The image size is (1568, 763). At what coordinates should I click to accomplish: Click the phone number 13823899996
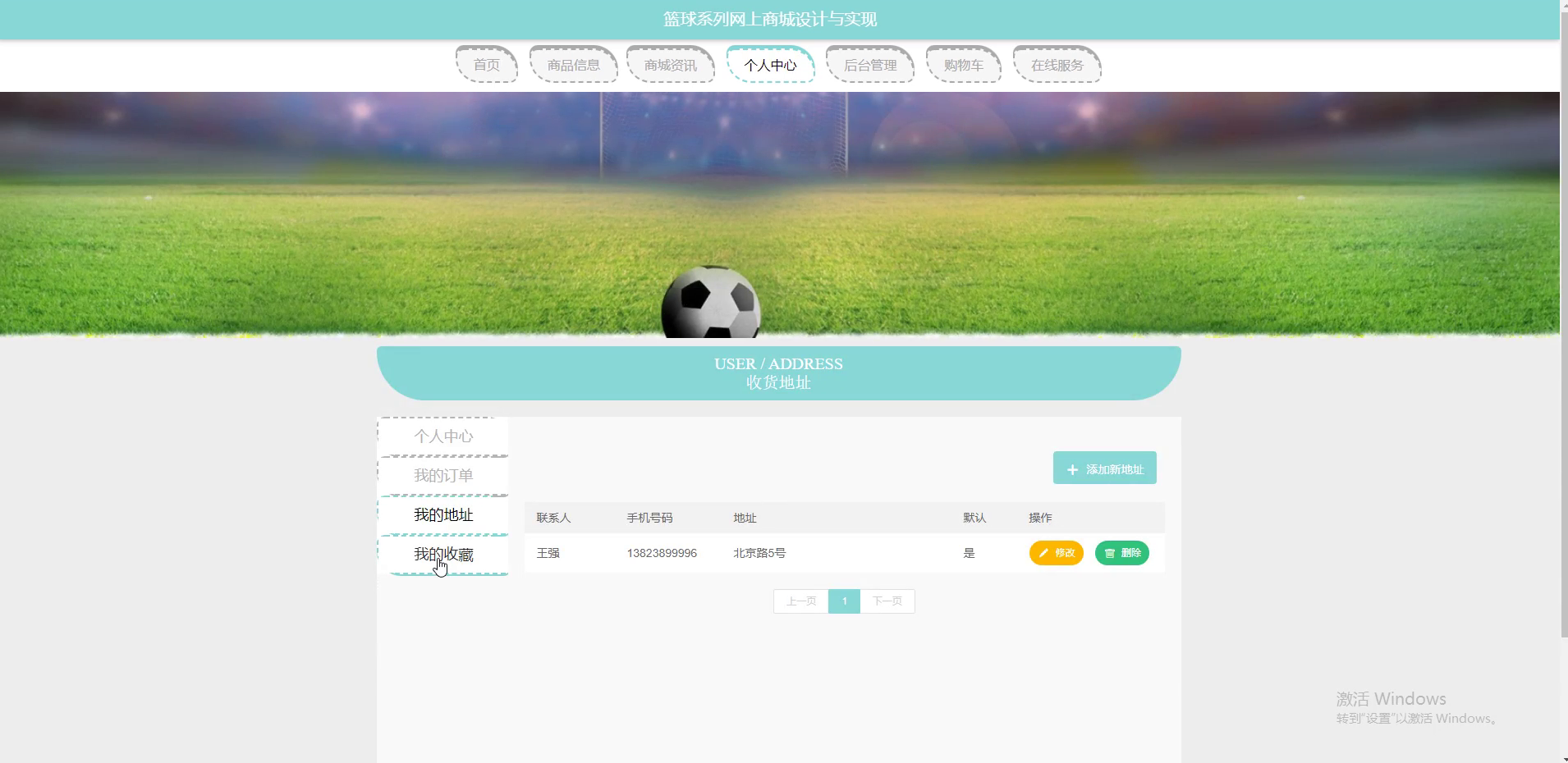662,553
